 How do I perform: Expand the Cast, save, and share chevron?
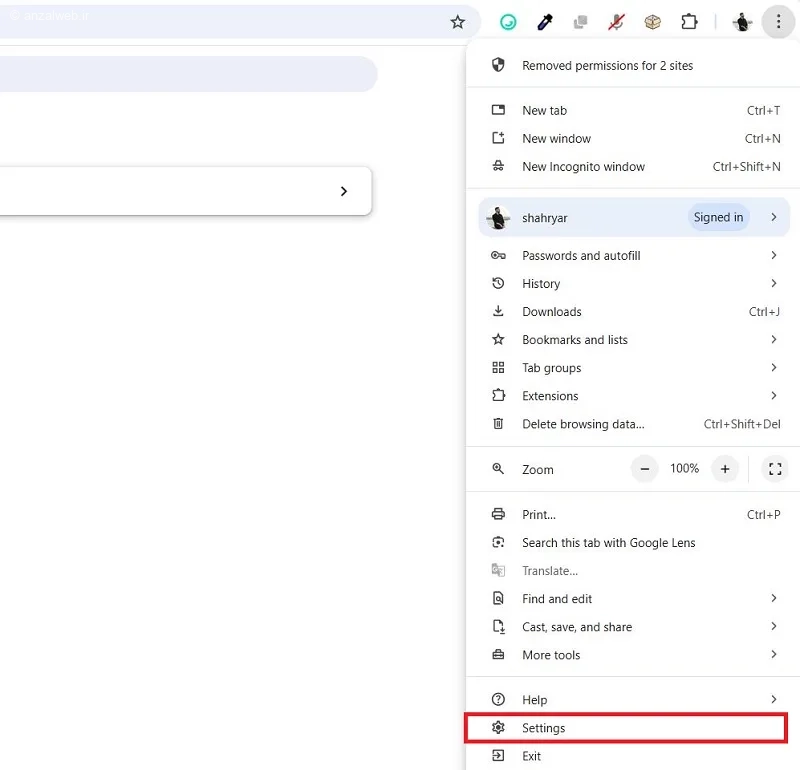tap(774, 626)
